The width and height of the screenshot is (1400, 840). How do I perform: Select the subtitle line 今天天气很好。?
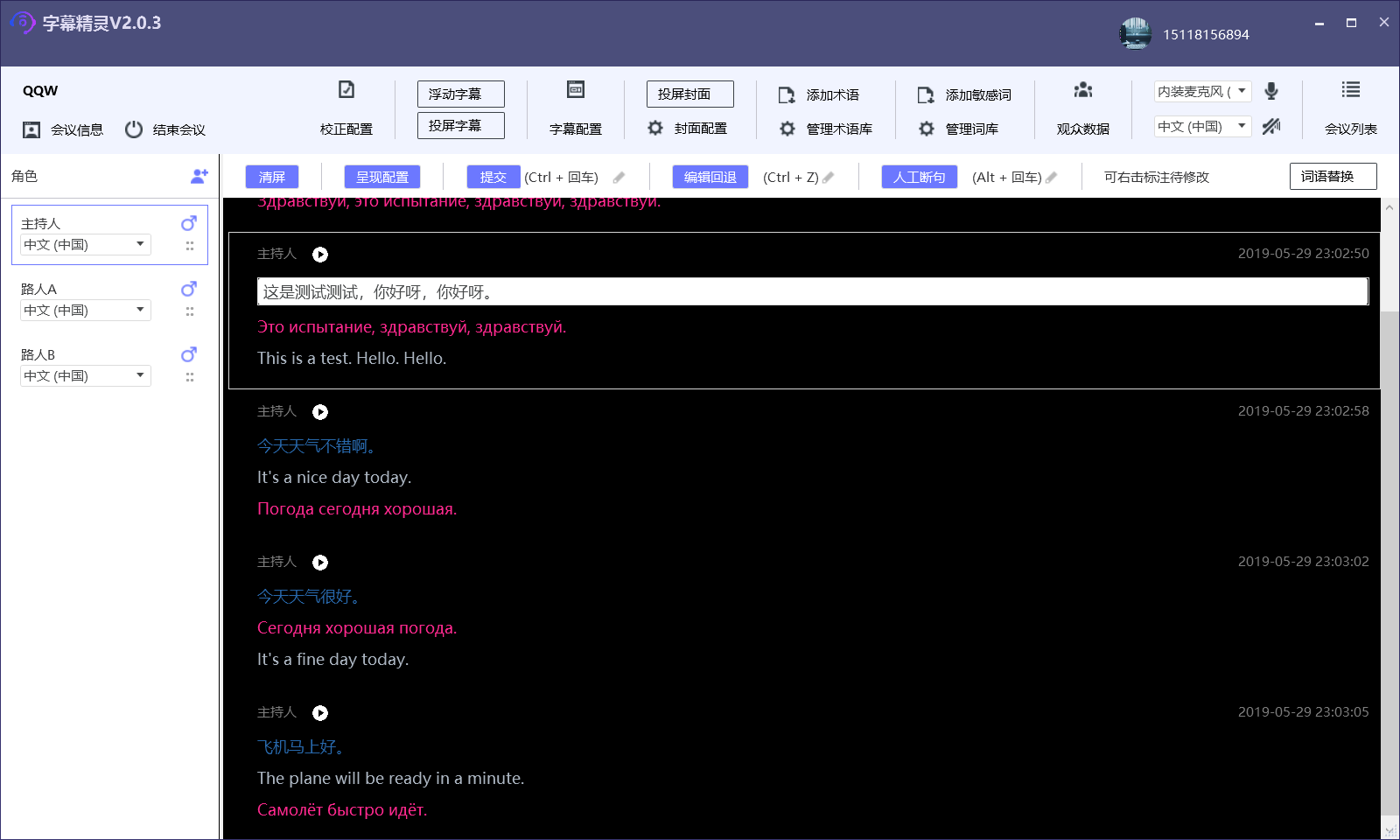308,597
